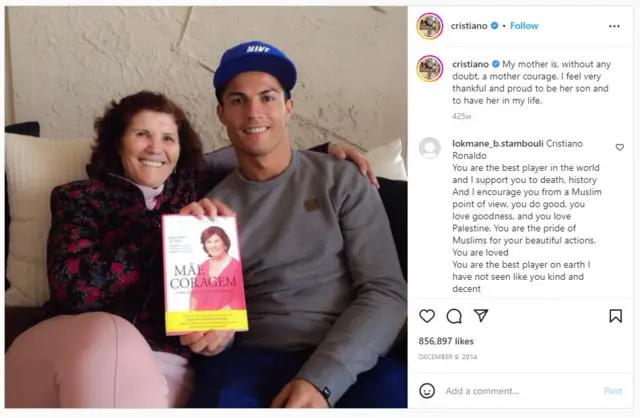Open the cristiano username in header

tap(469, 26)
